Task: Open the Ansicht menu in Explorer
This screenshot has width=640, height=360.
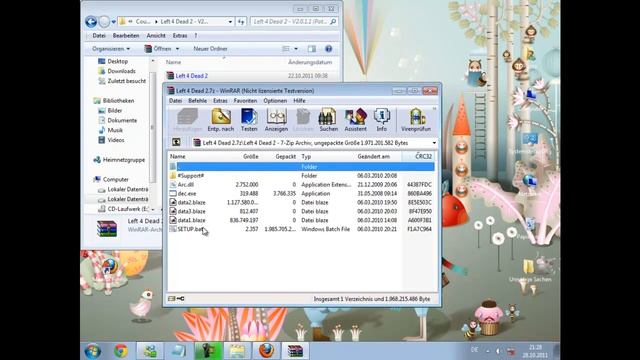Action: (156, 36)
